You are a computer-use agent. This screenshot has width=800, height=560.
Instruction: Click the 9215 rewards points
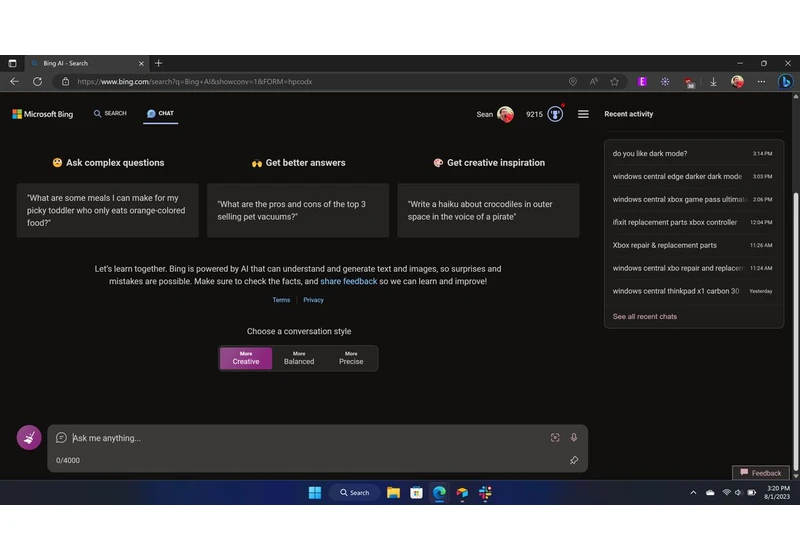pos(534,114)
